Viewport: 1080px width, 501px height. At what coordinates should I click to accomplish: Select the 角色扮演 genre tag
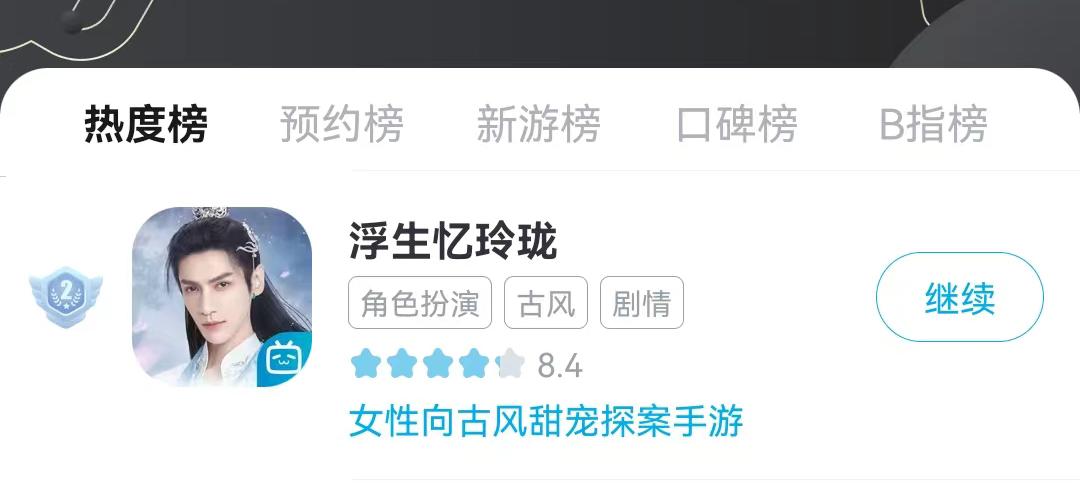point(420,303)
